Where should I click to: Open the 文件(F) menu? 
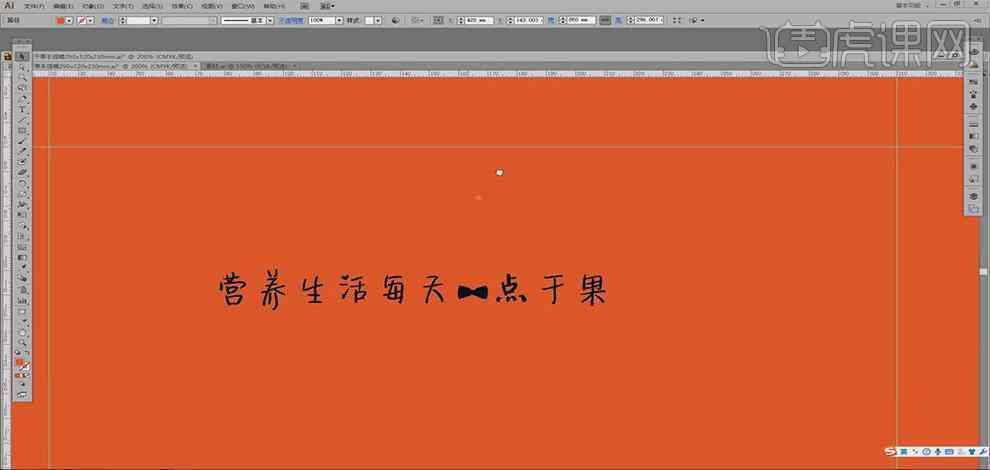pos(34,6)
